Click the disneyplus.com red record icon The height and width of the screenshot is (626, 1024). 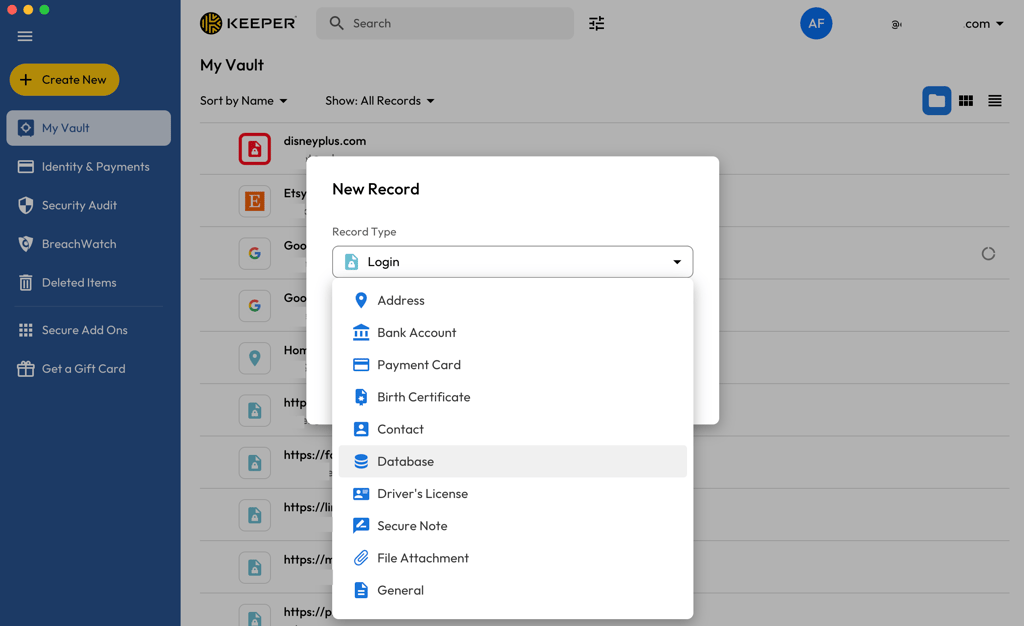point(255,149)
